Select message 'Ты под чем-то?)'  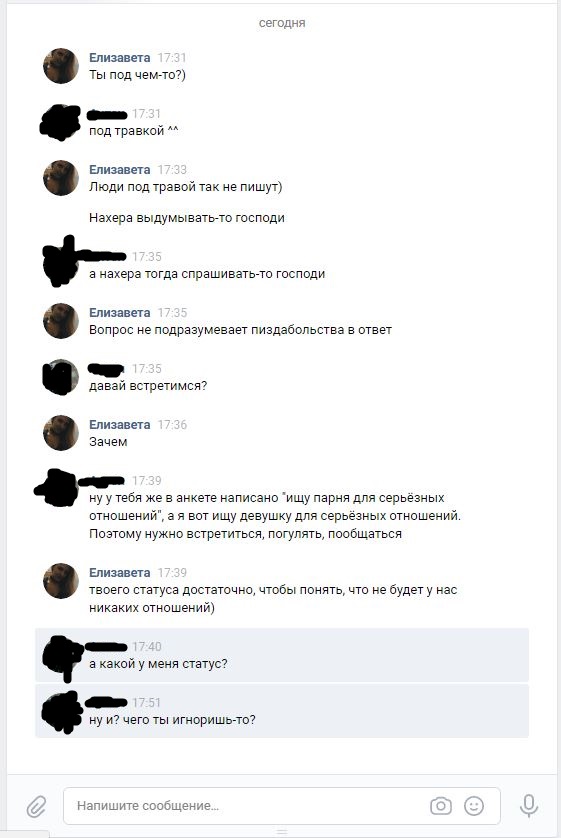[137, 75]
